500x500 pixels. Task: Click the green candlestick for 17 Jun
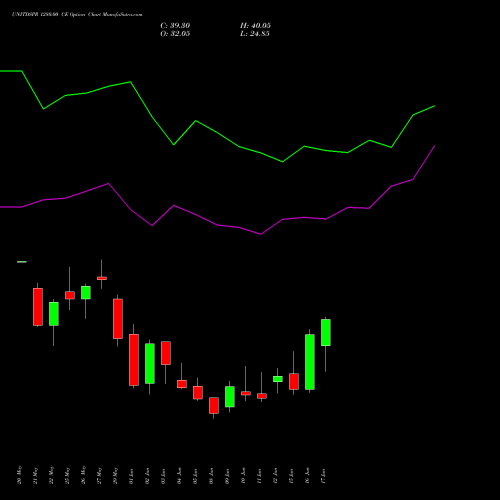[326, 332]
